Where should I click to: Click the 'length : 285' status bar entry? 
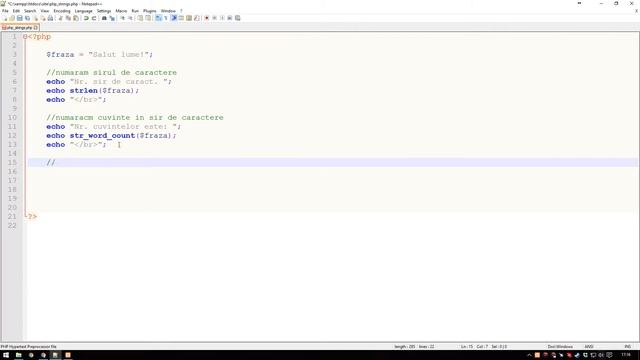point(404,347)
